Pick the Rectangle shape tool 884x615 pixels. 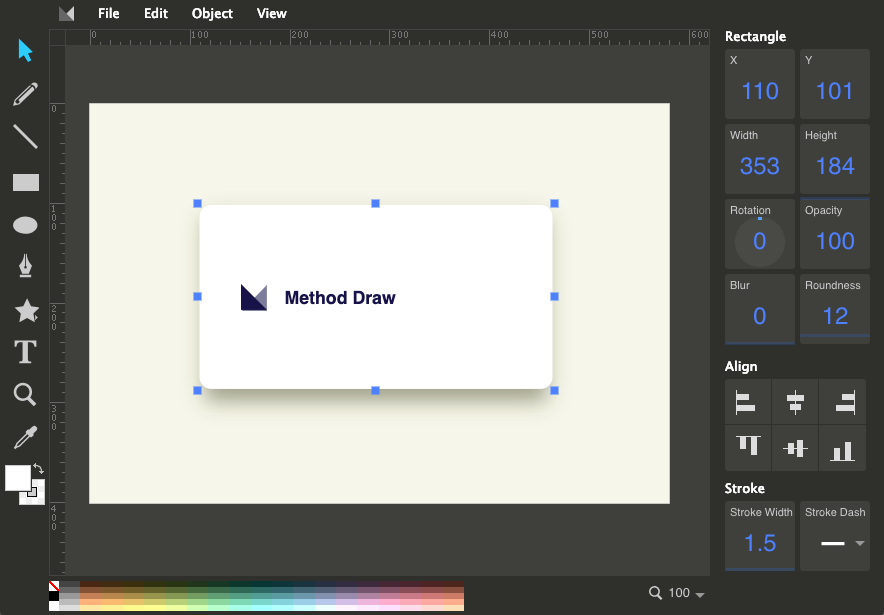[x=25, y=182]
